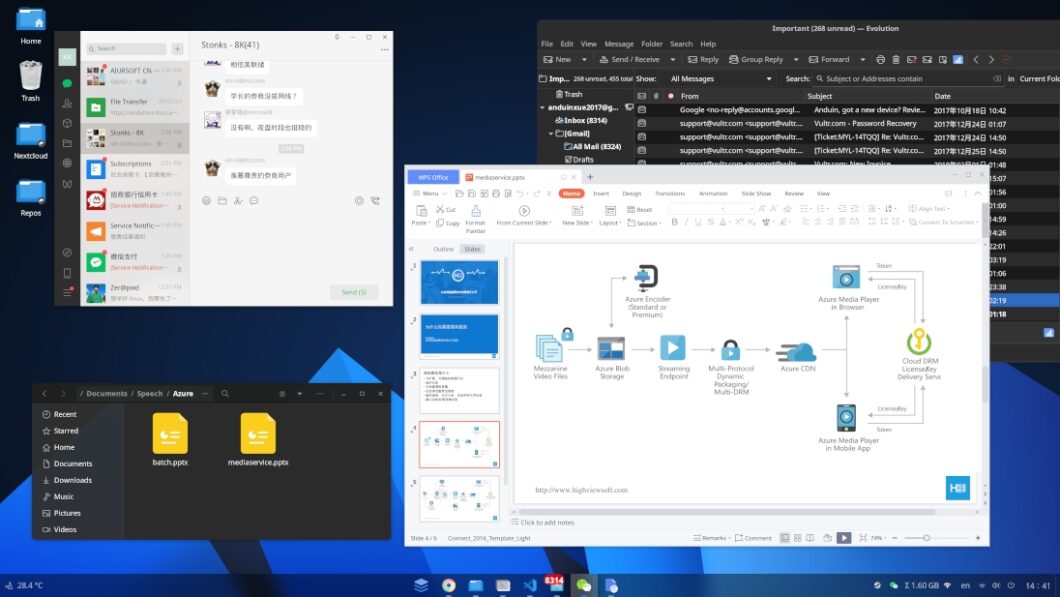The image size is (1060, 597).
Task: Click the Print icon in Evolution toolbar
Action: [x=879, y=59]
